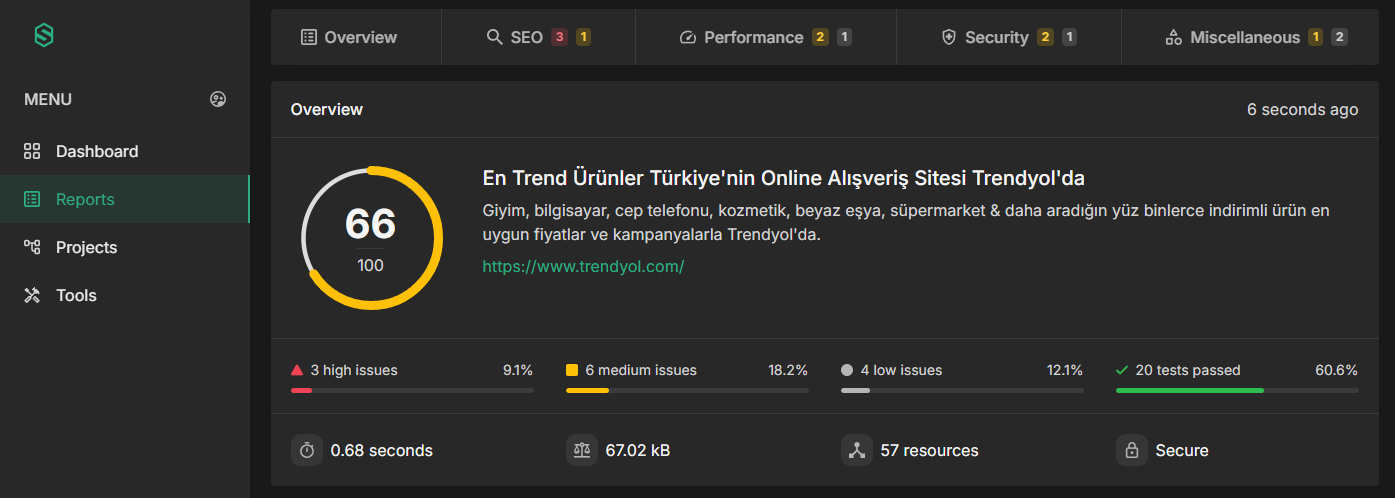Screen dimensions: 1395x498
Task: Click the Projects nodes icon
Action: tap(32, 247)
